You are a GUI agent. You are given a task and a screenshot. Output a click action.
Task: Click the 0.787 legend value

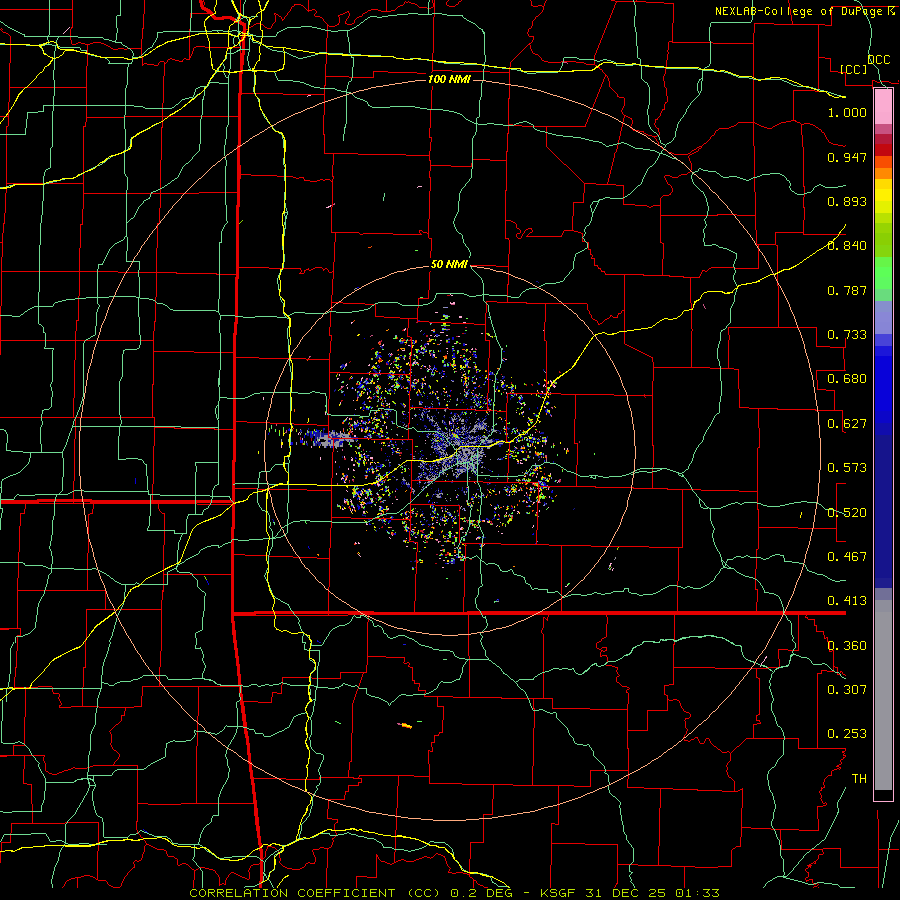point(847,290)
